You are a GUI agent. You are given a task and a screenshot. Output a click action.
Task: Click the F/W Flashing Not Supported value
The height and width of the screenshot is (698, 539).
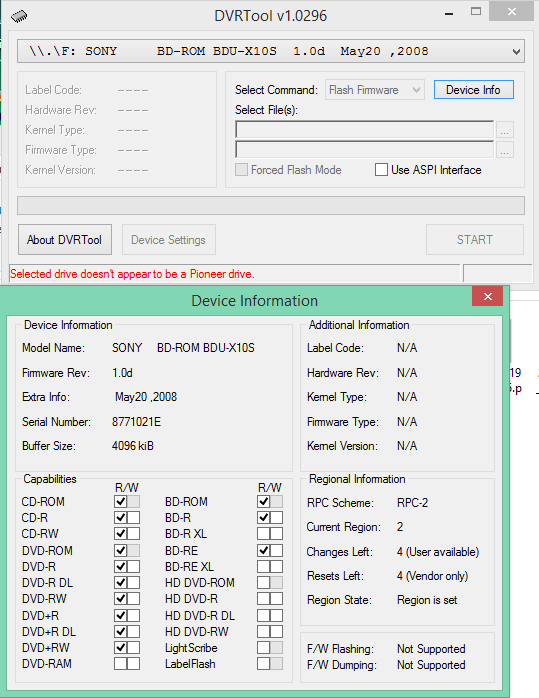(x=431, y=649)
